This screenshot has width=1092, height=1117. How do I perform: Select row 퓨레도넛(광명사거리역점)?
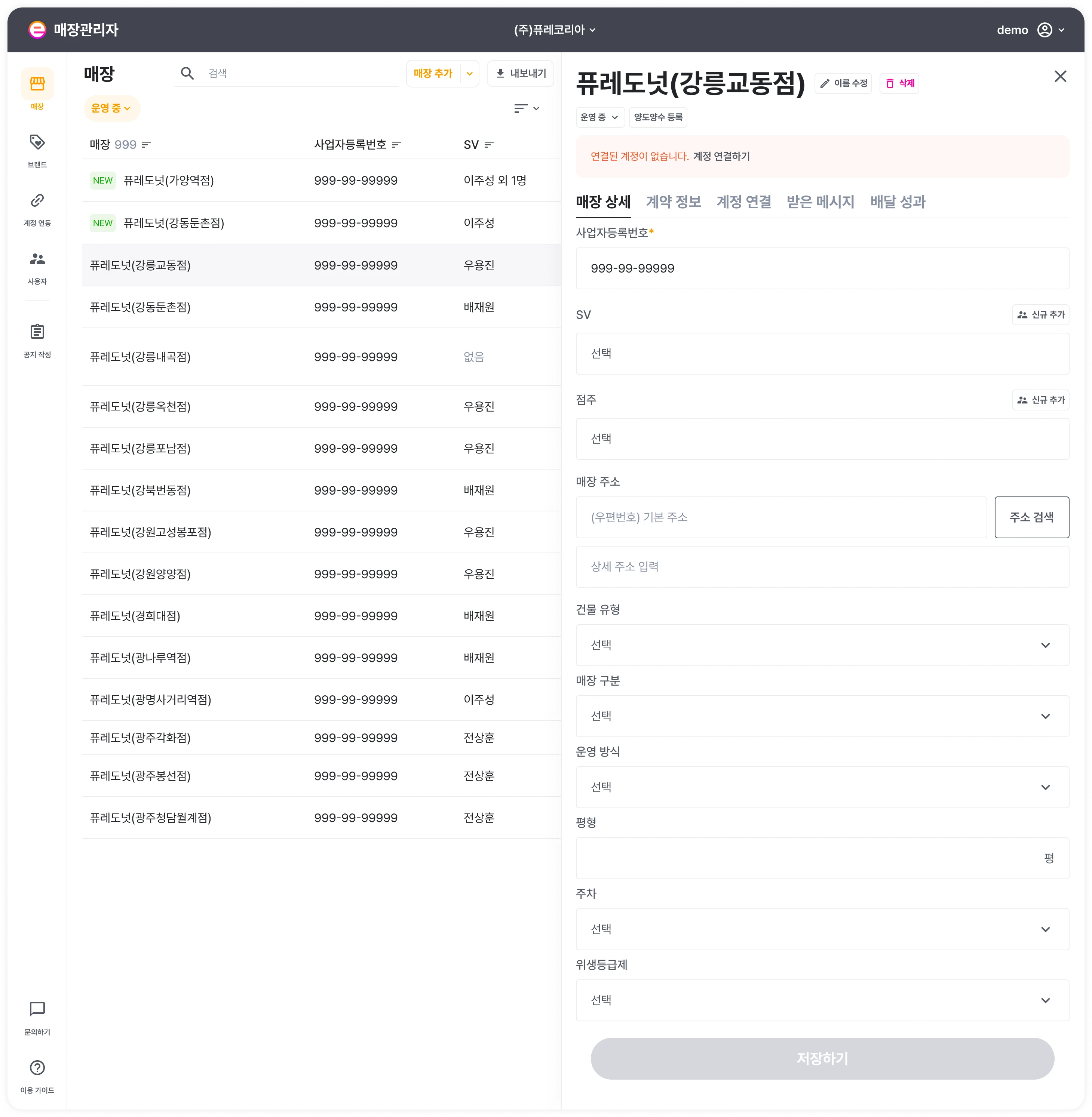pyautogui.click(x=321, y=699)
